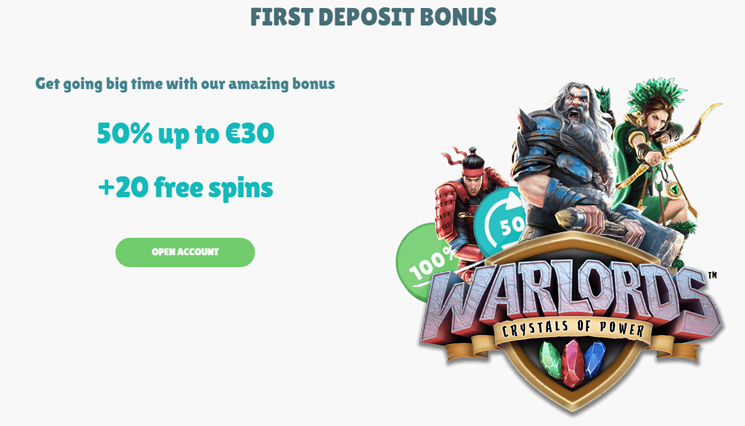Click the green OPEN ACCOUNT button
Viewport: 745px width, 426px height.
(x=185, y=252)
